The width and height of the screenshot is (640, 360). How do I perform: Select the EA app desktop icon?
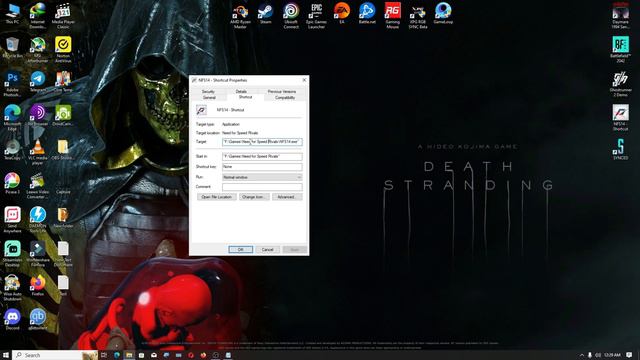[x=342, y=13]
